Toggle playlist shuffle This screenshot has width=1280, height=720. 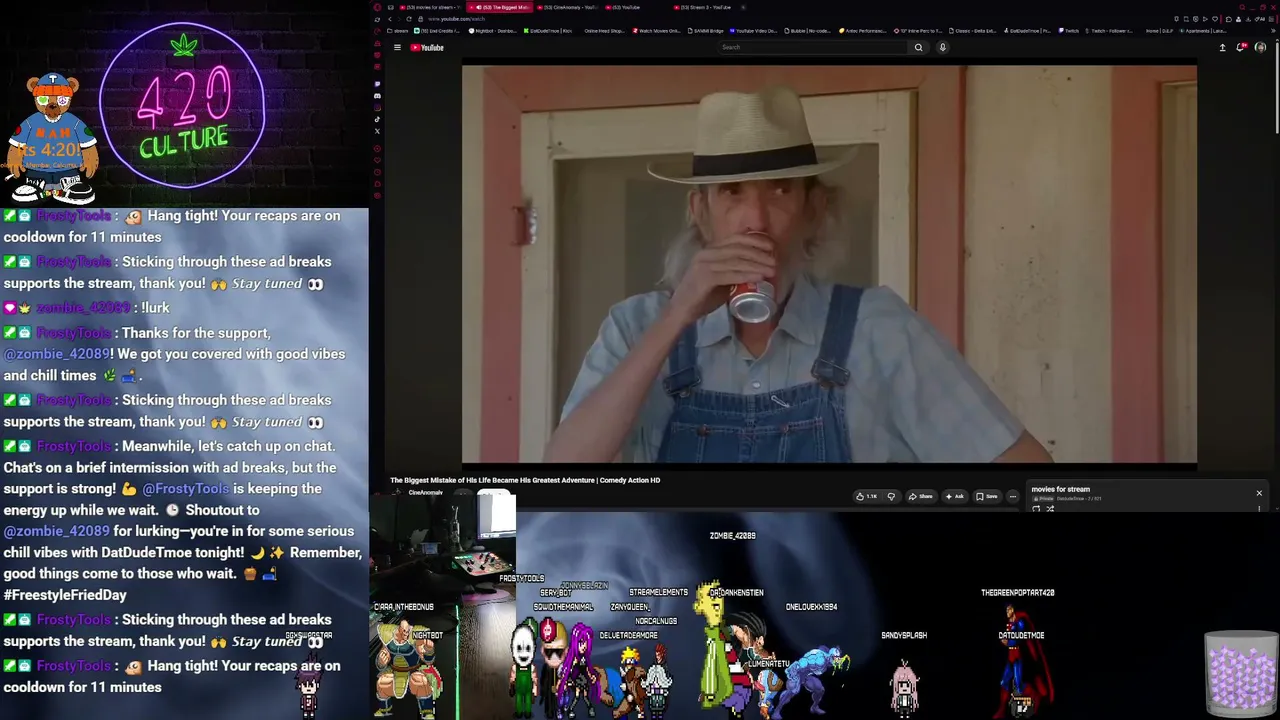tap(1050, 509)
